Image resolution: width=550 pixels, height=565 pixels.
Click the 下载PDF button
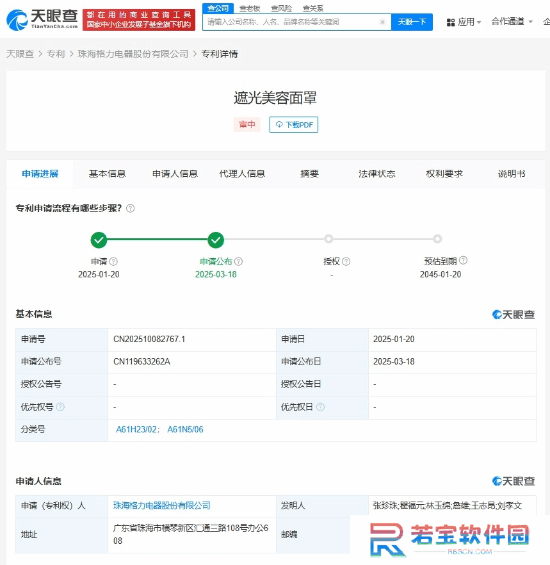coord(294,125)
